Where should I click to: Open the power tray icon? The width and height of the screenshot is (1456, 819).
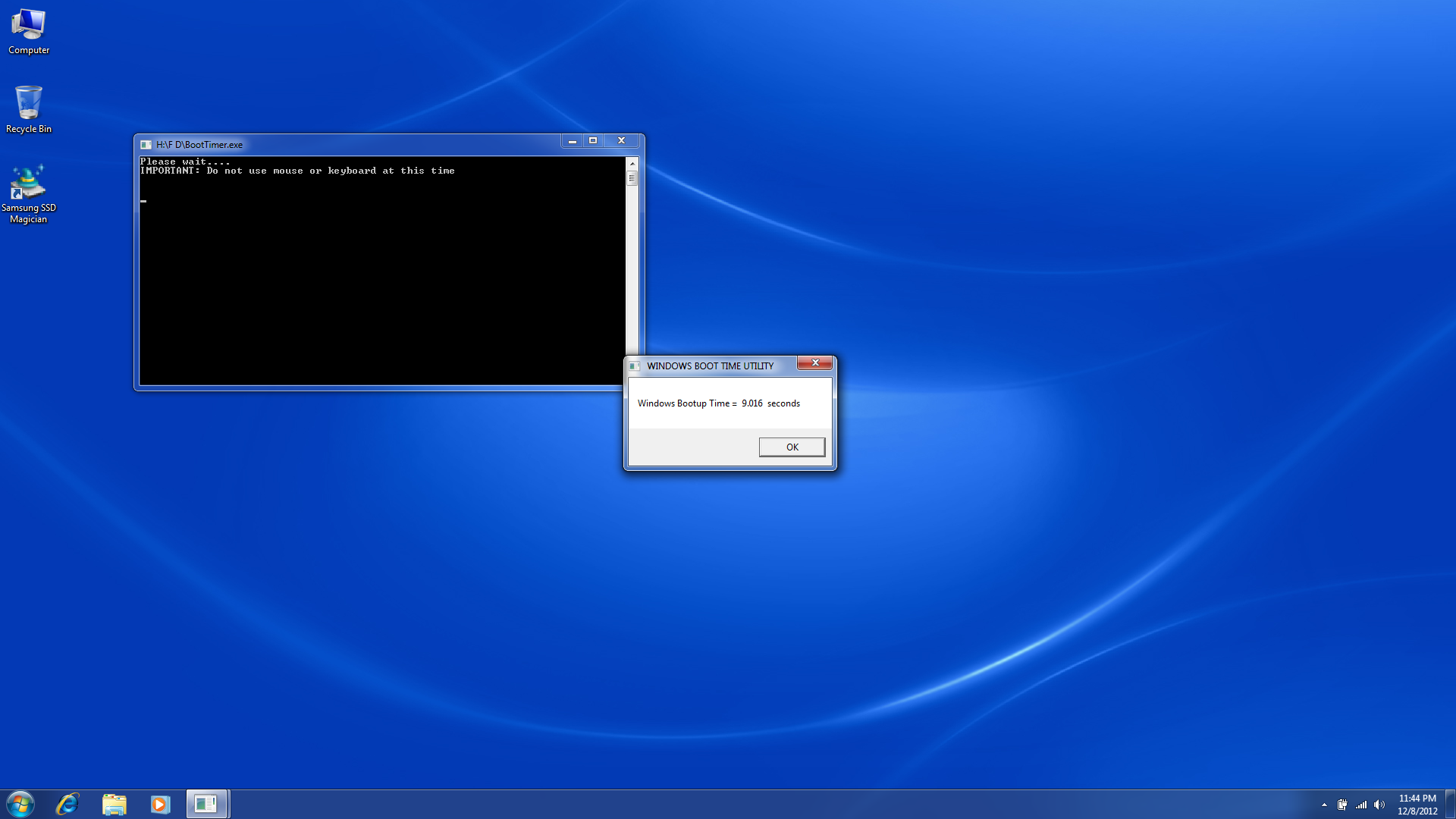(1342, 805)
